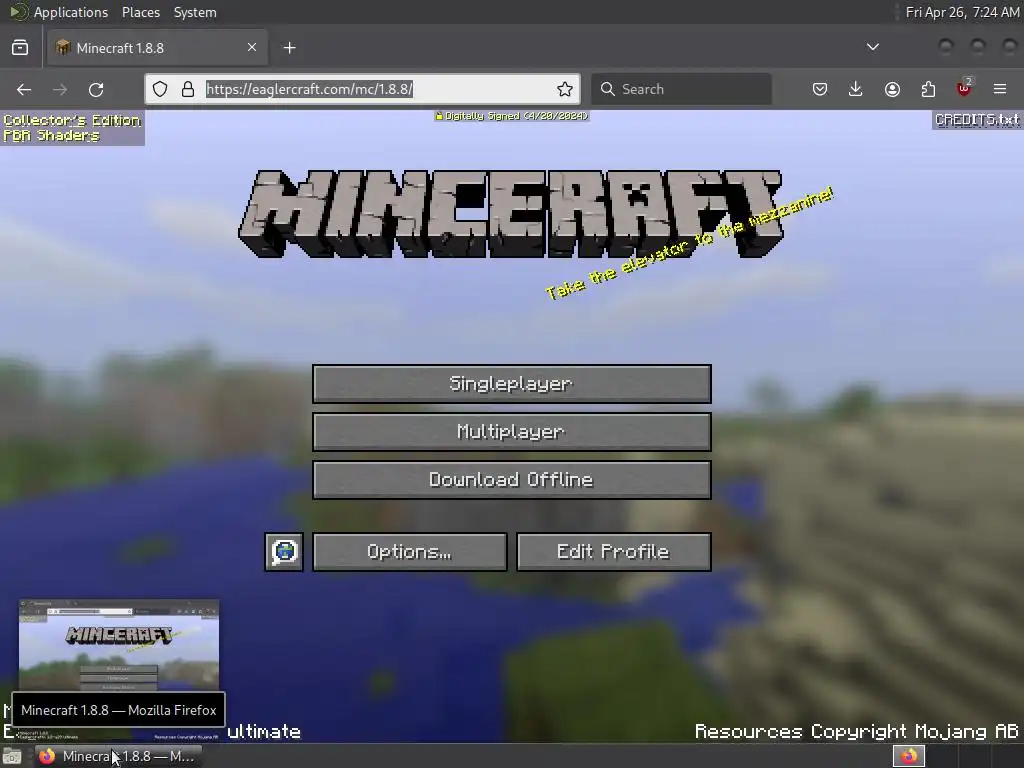Screen dimensions: 1024x768
Task: Click the show desktop icon in taskbar
Action: pos(12,757)
